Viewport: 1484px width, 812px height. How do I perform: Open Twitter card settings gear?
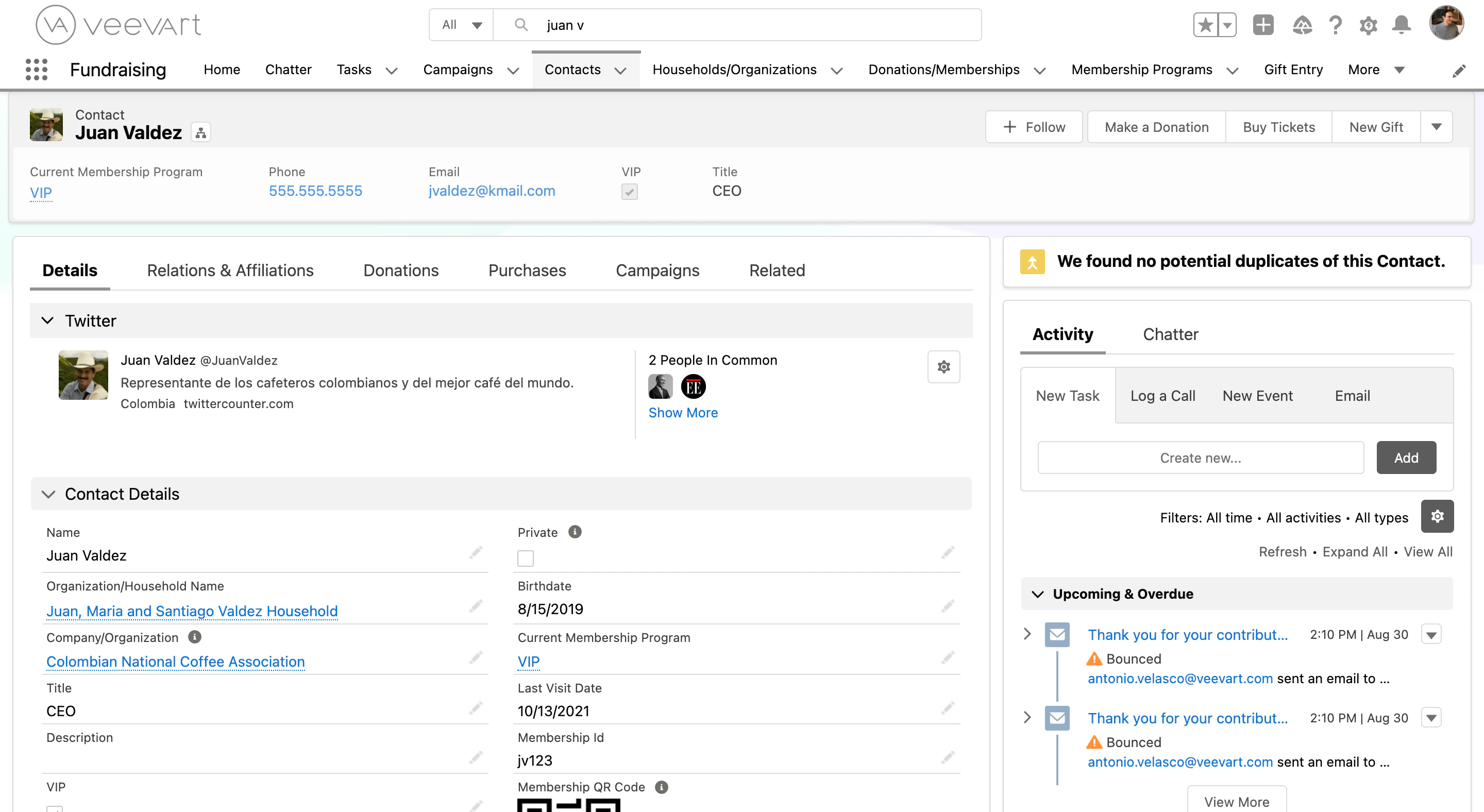pyautogui.click(x=943, y=366)
